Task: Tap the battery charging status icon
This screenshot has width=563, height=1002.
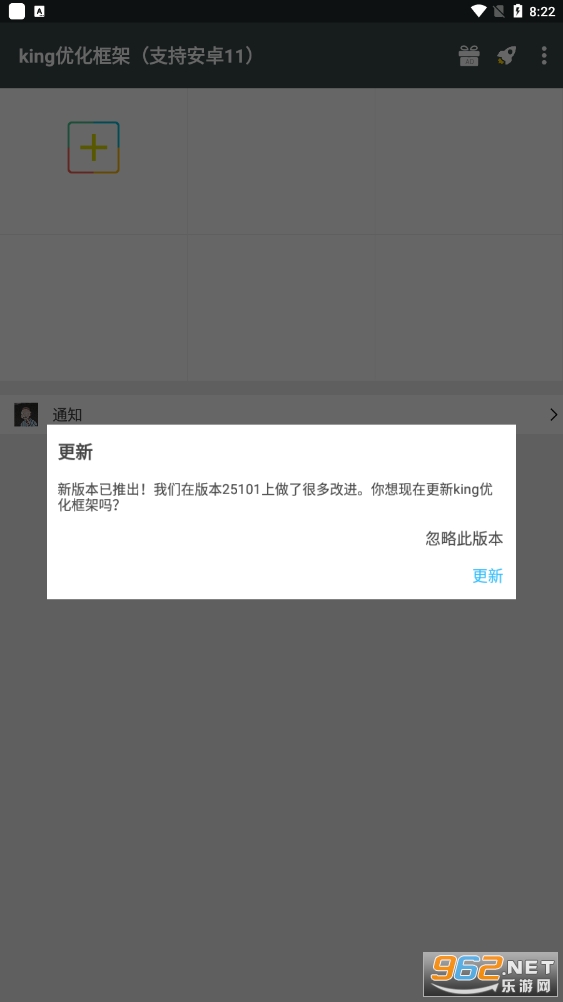Action: (518, 11)
